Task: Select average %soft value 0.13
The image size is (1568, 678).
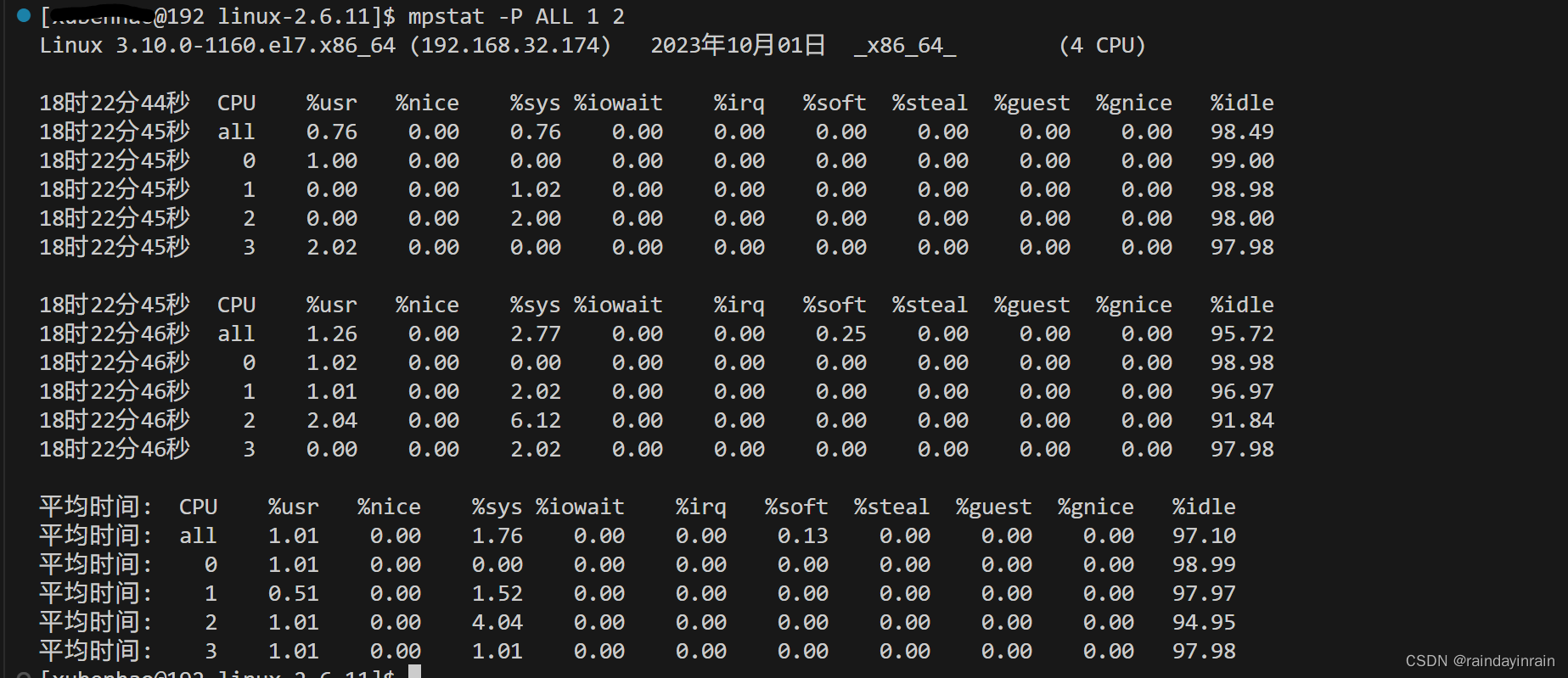Action: pyautogui.click(x=803, y=535)
